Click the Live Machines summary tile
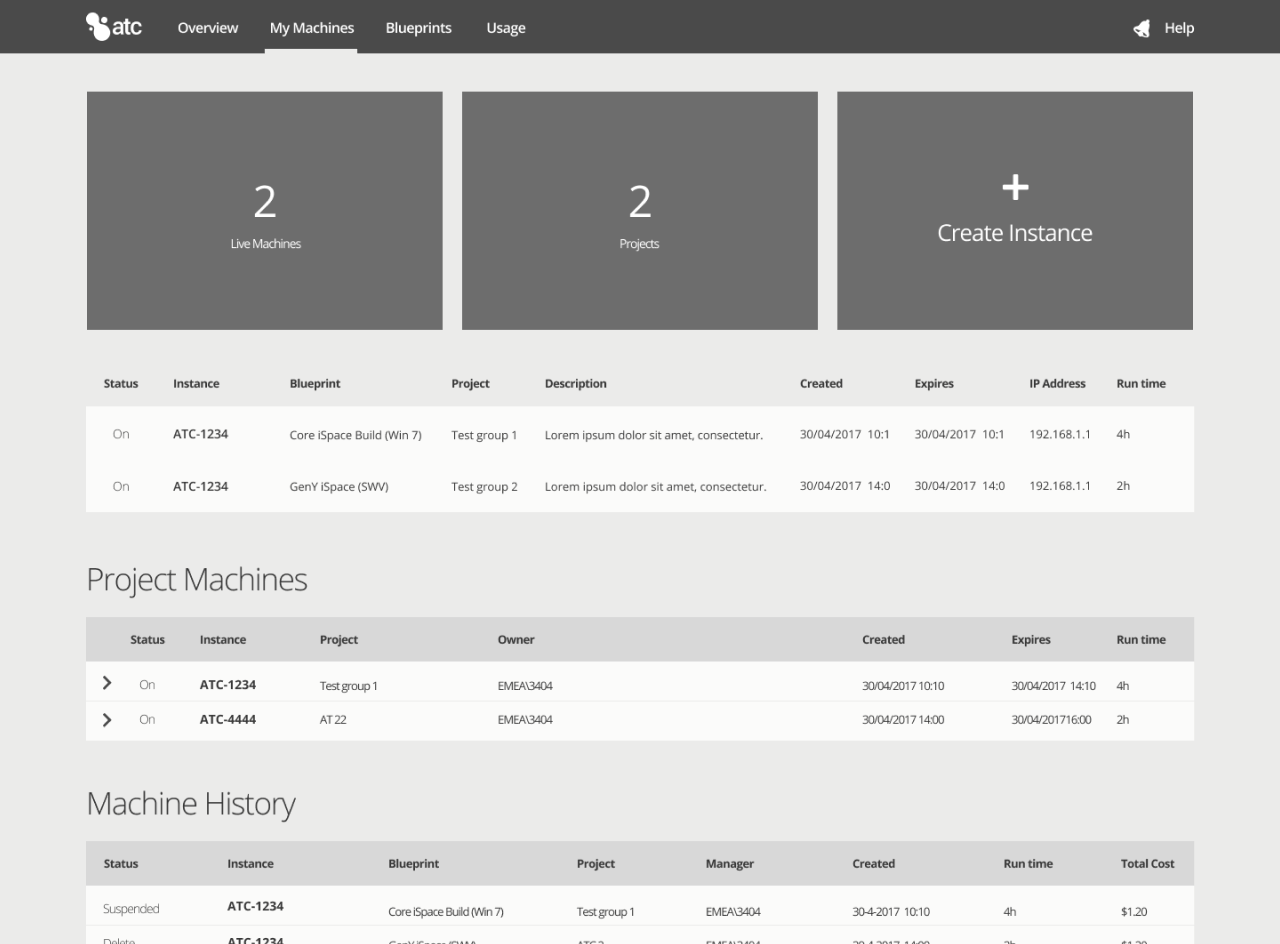Image resolution: width=1280 pixels, height=944 pixels. point(264,211)
